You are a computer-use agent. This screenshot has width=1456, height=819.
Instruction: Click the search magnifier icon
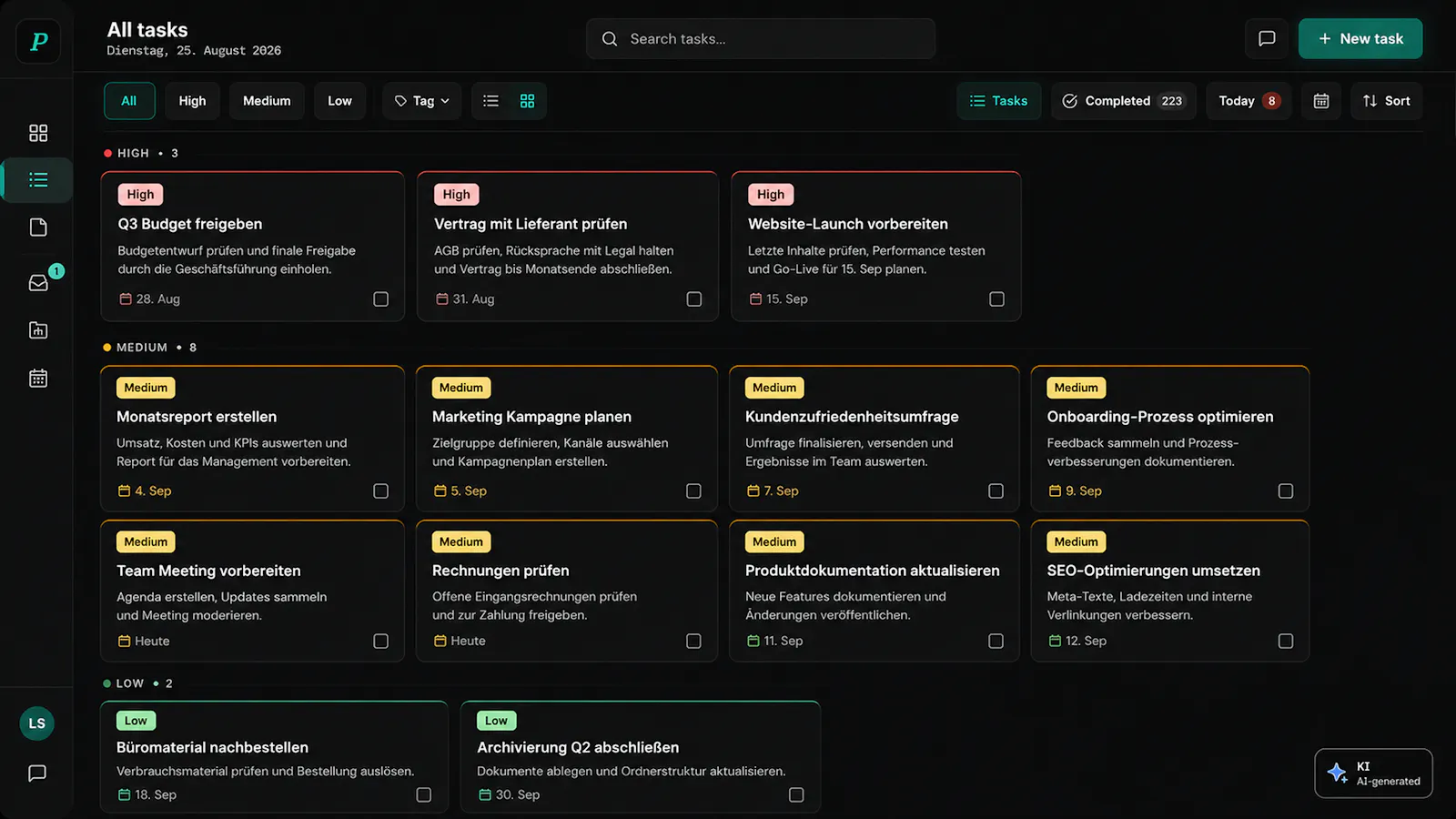610,39
